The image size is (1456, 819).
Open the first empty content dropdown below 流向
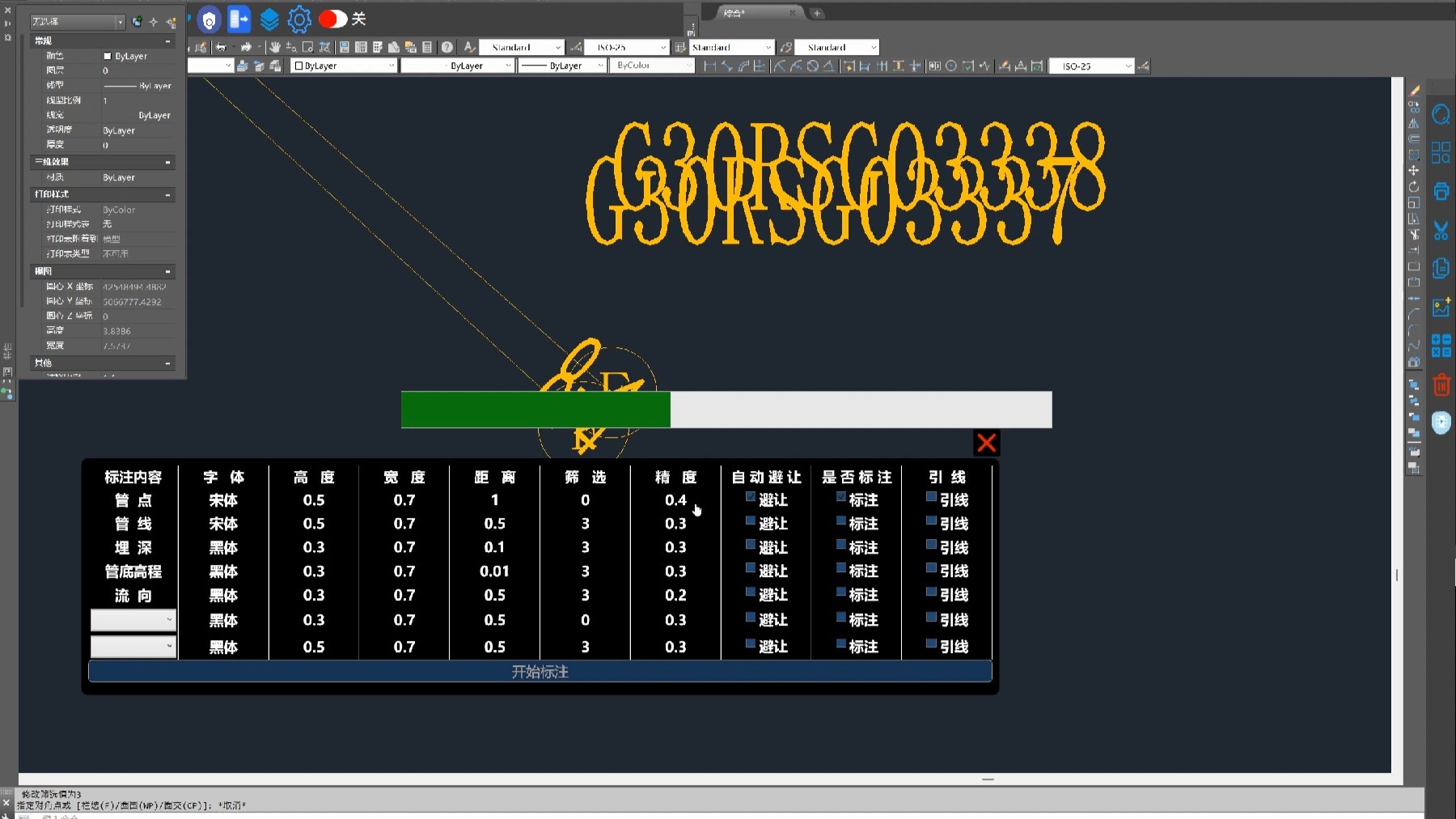pyautogui.click(x=133, y=620)
